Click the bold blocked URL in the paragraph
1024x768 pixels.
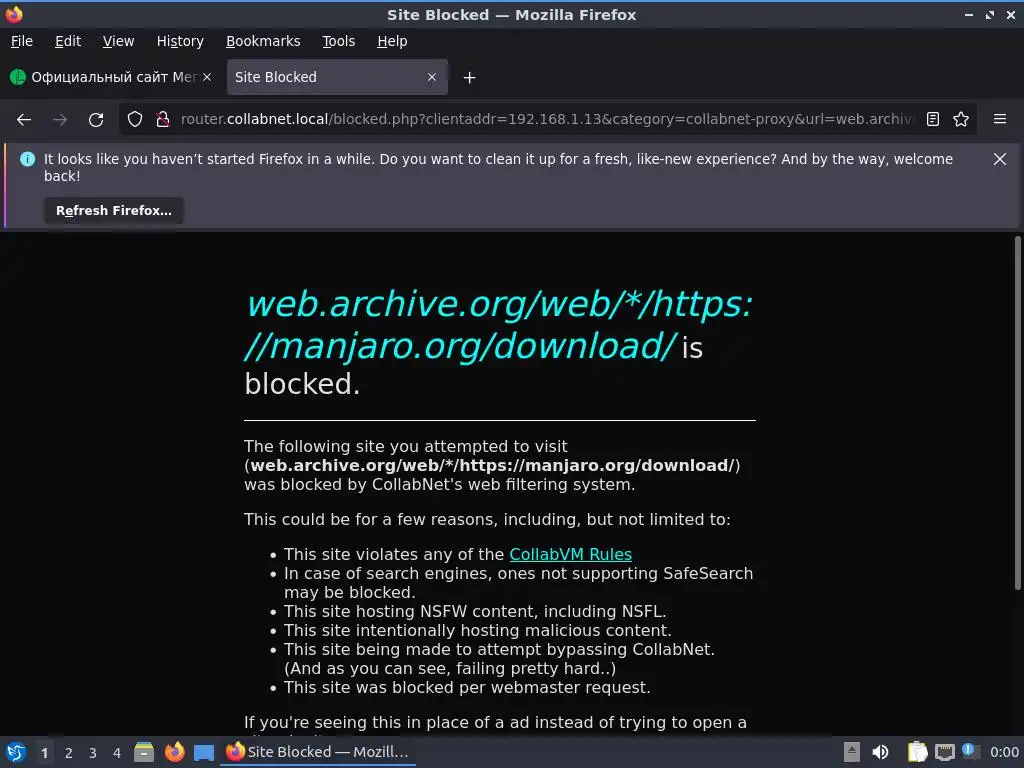pos(492,466)
